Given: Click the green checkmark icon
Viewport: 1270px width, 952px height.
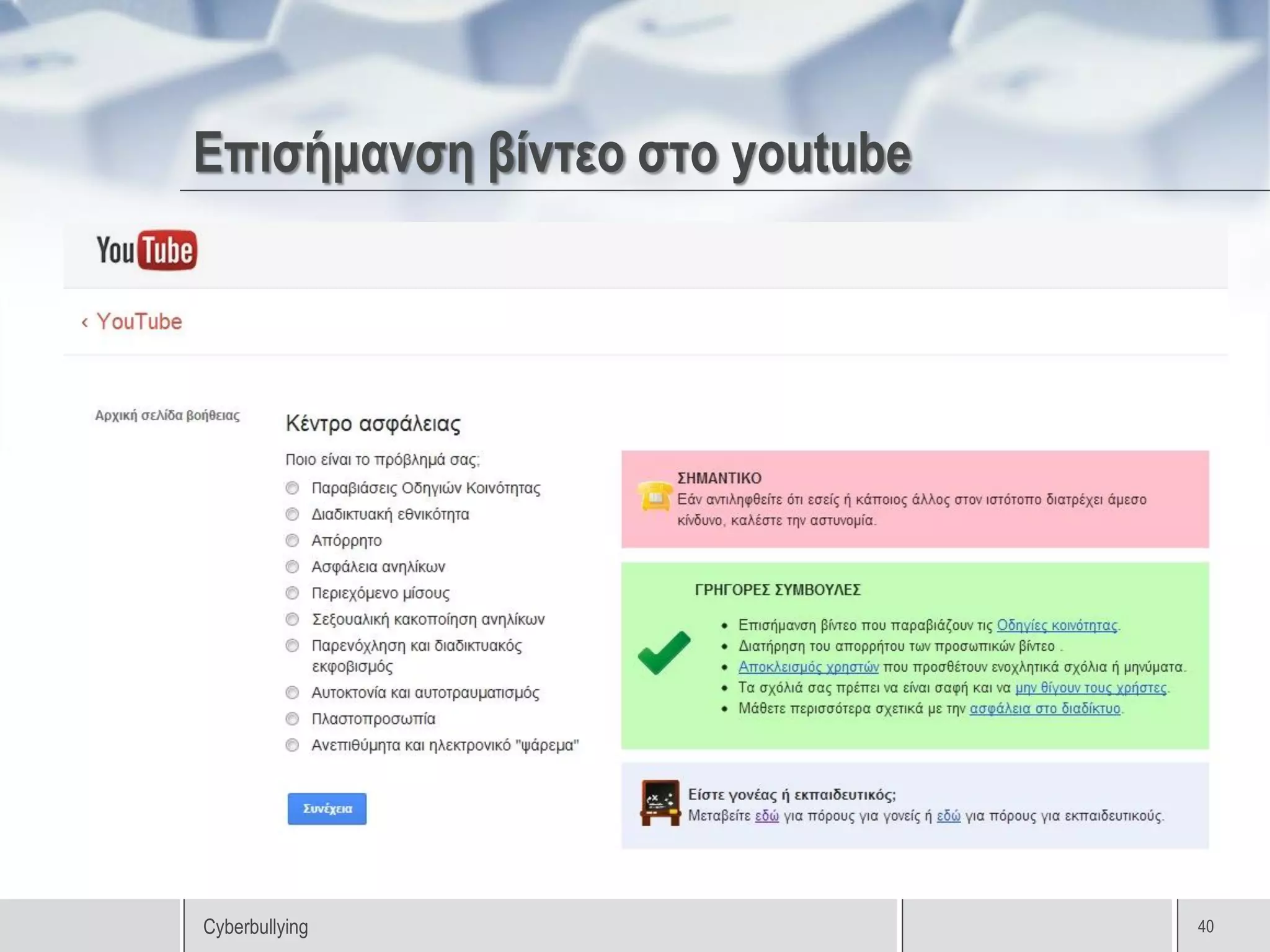Looking at the screenshot, I should pyautogui.click(x=664, y=653).
